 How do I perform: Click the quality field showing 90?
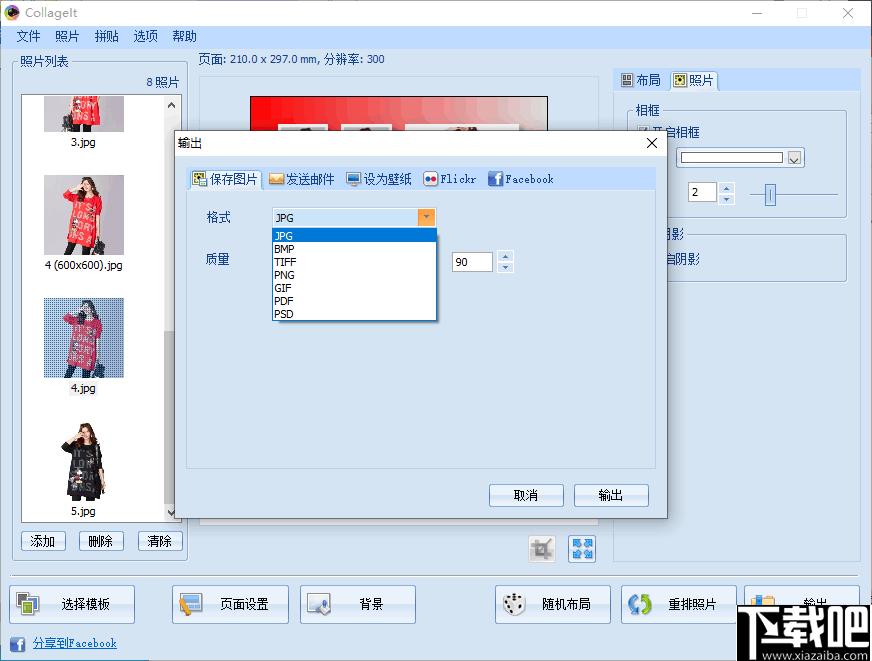tap(472, 262)
